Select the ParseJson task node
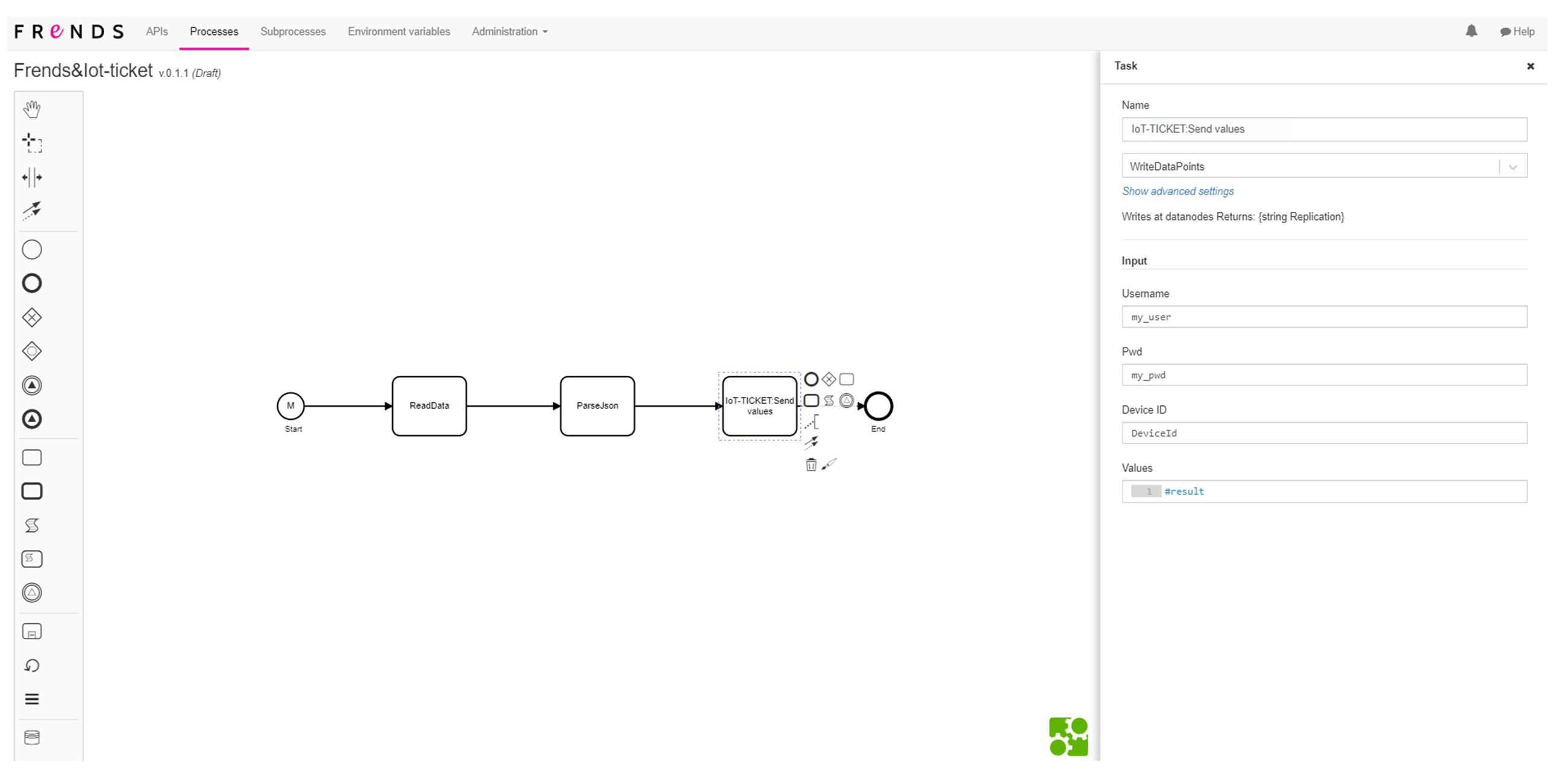This screenshot has width=1568, height=783. pyautogui.click(x=597, y=406)
